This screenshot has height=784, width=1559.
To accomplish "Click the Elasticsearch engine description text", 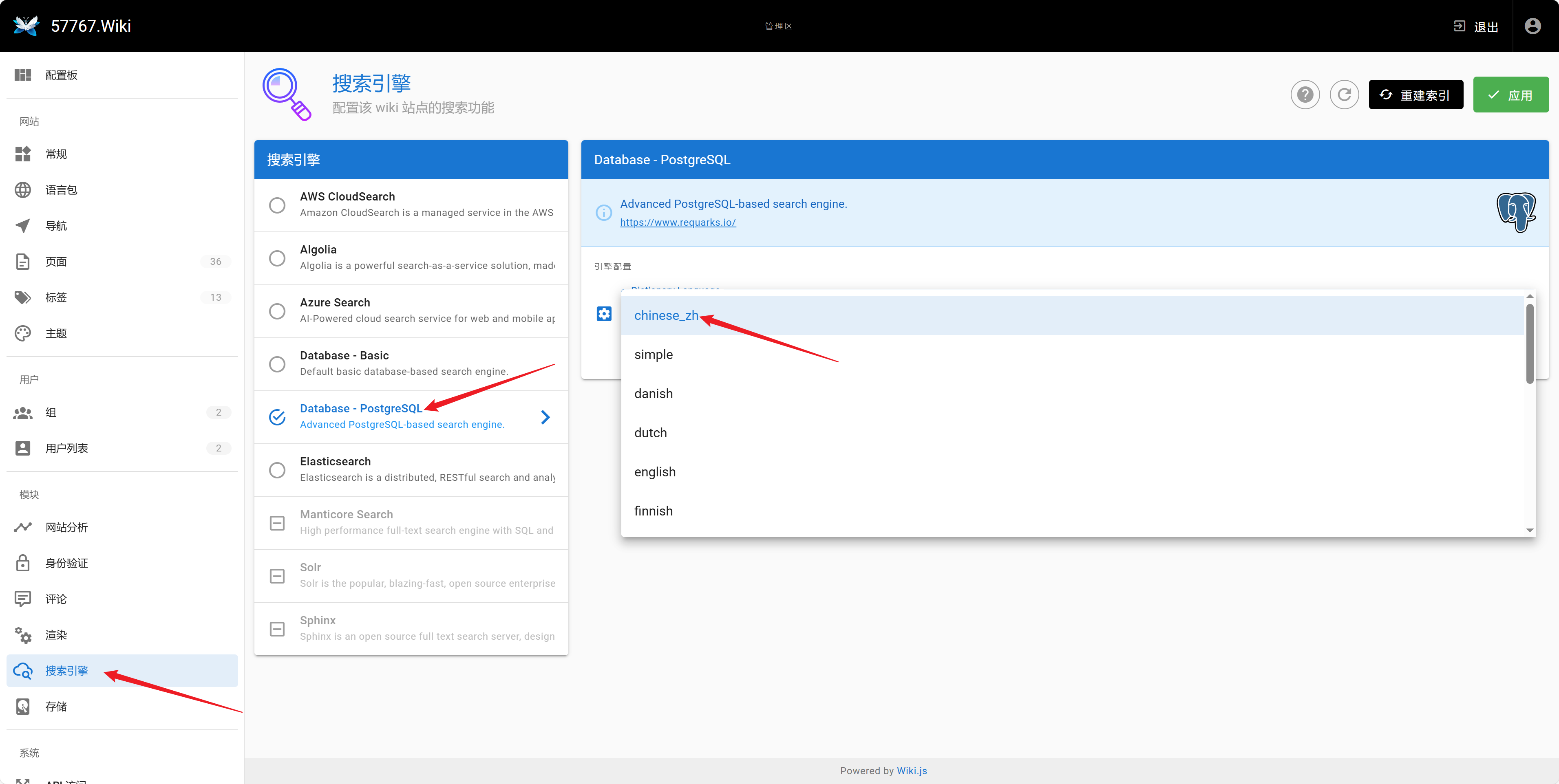I will pyautogui.click(x=427, y=477).
